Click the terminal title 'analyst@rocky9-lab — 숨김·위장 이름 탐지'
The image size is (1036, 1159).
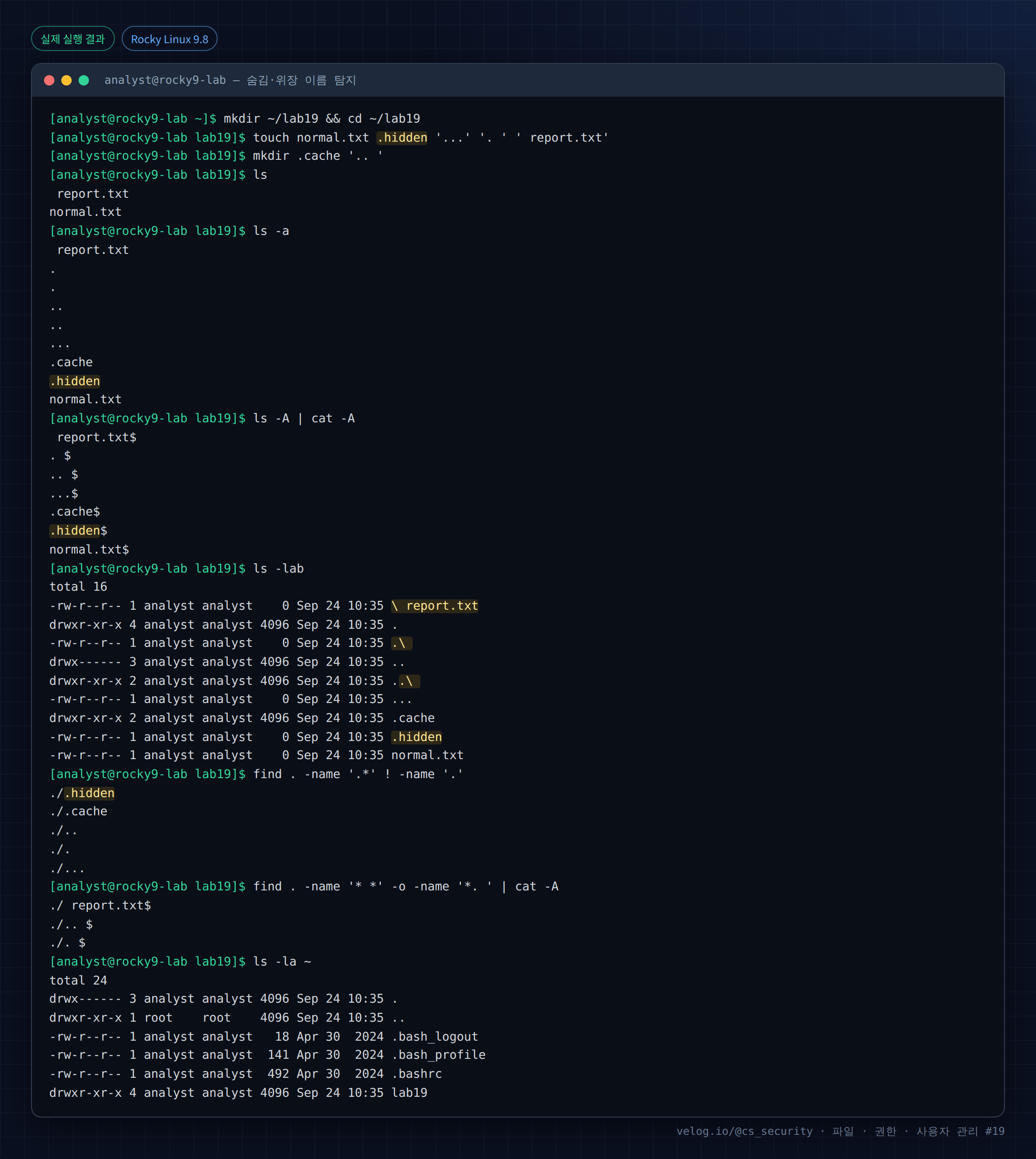point(230,80)
